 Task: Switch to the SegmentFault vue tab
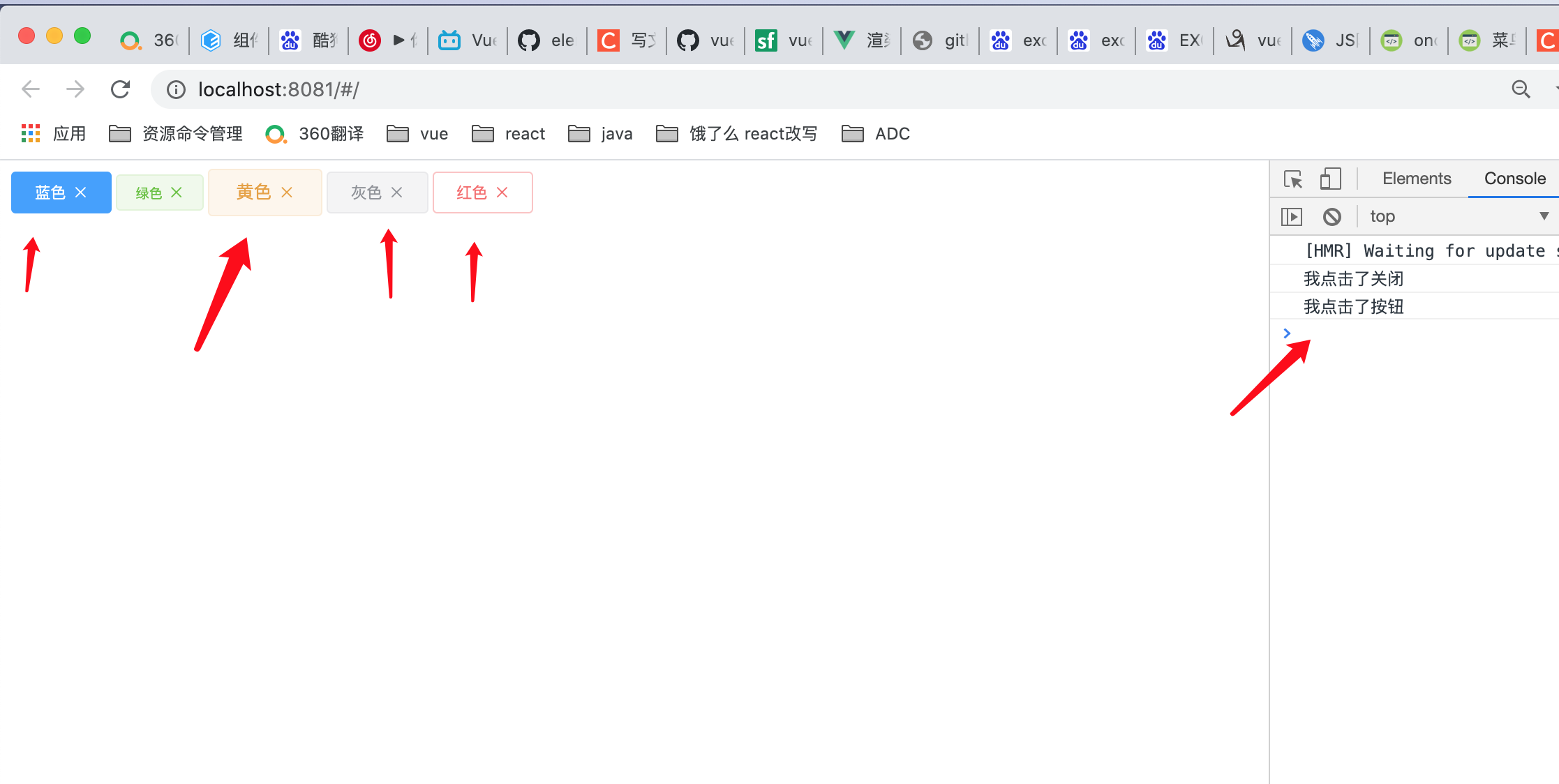tap(784, 40)
